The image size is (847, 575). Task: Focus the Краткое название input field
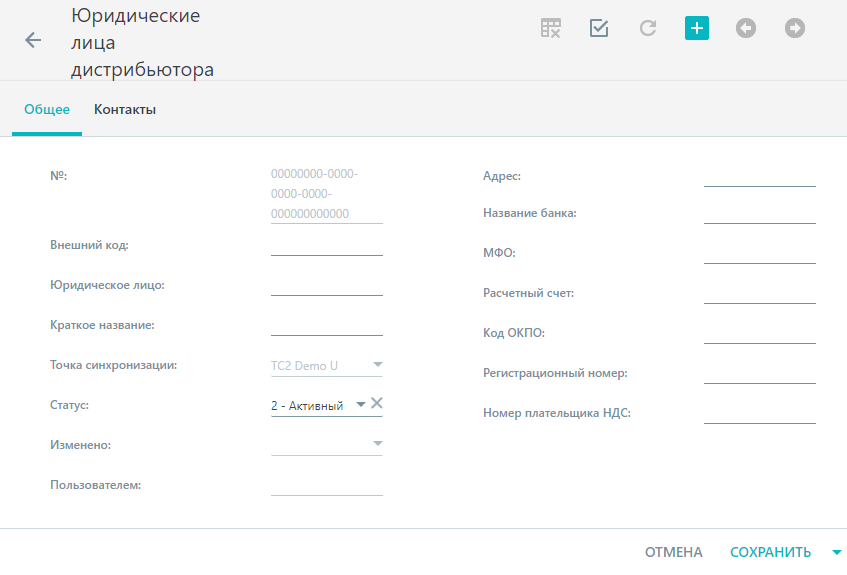click(x=327, y=326)
